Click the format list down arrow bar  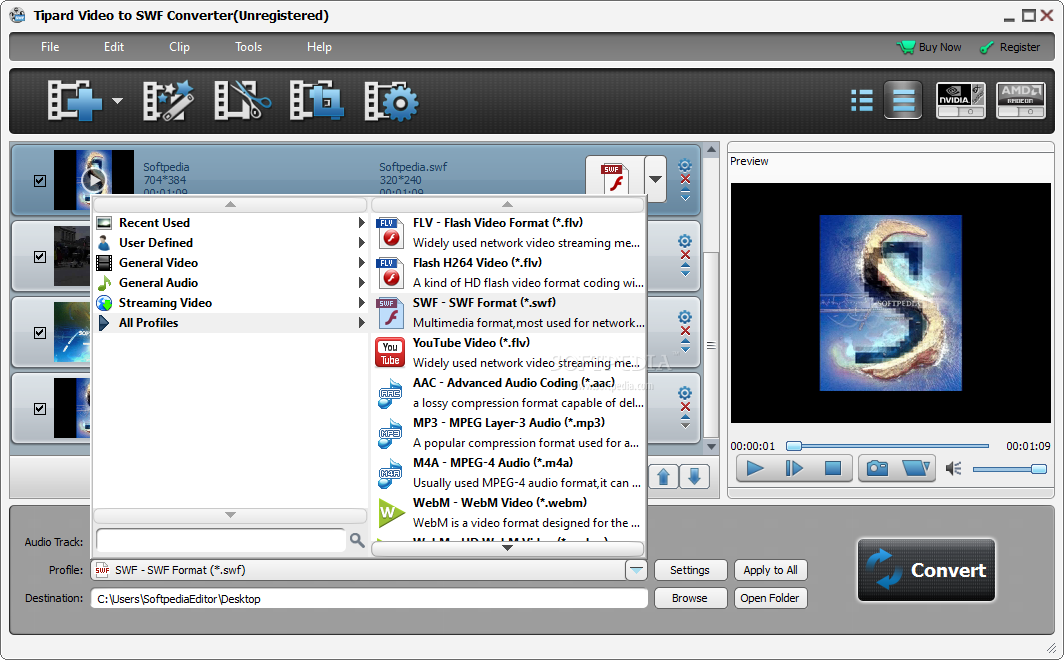point(508,548)
